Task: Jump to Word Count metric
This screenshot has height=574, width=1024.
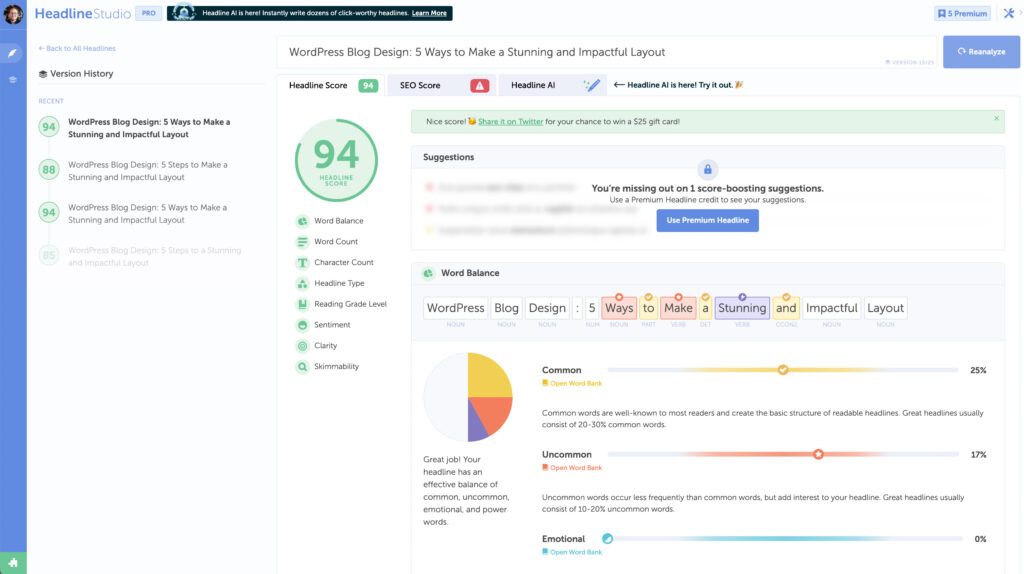Action: [335, 242]
